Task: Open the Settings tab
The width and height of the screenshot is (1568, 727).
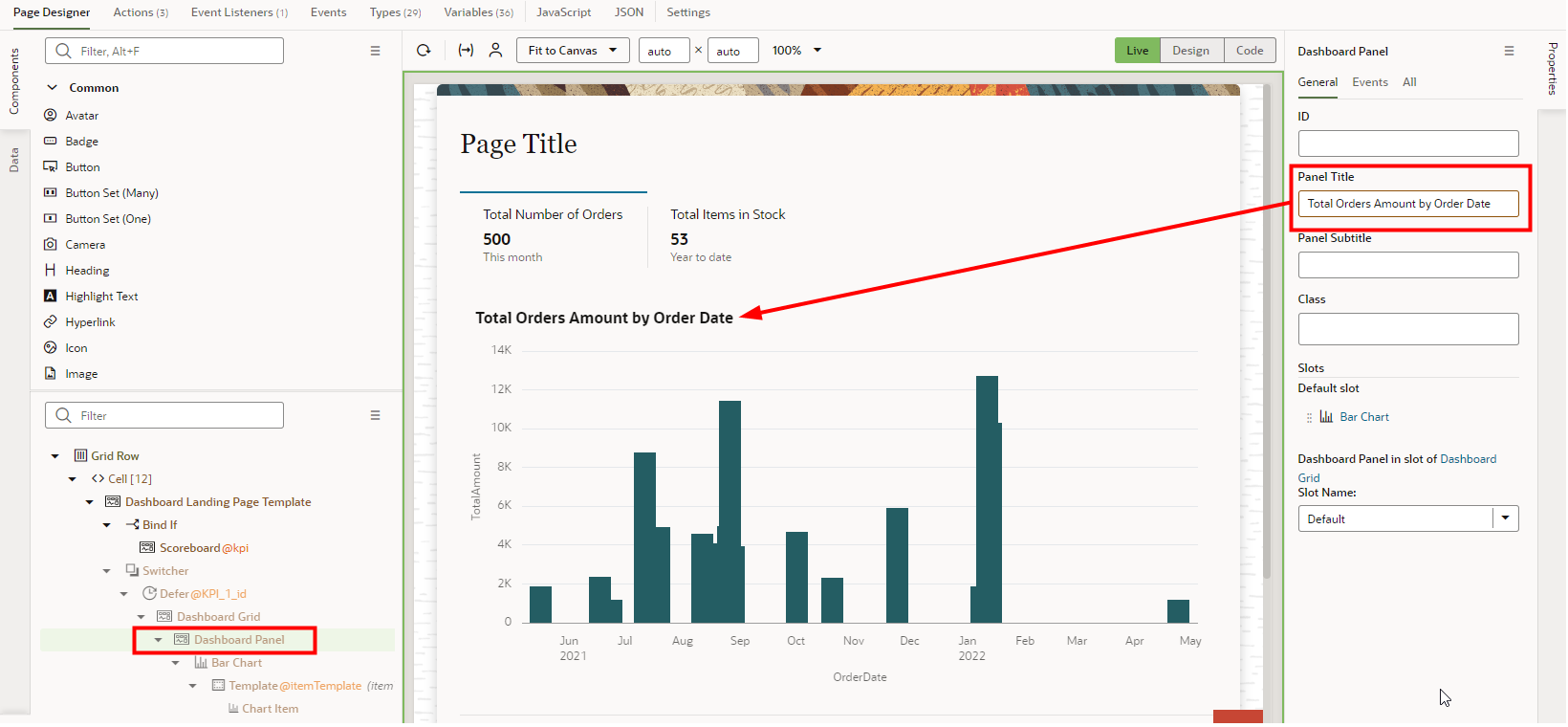Action: 687,12
